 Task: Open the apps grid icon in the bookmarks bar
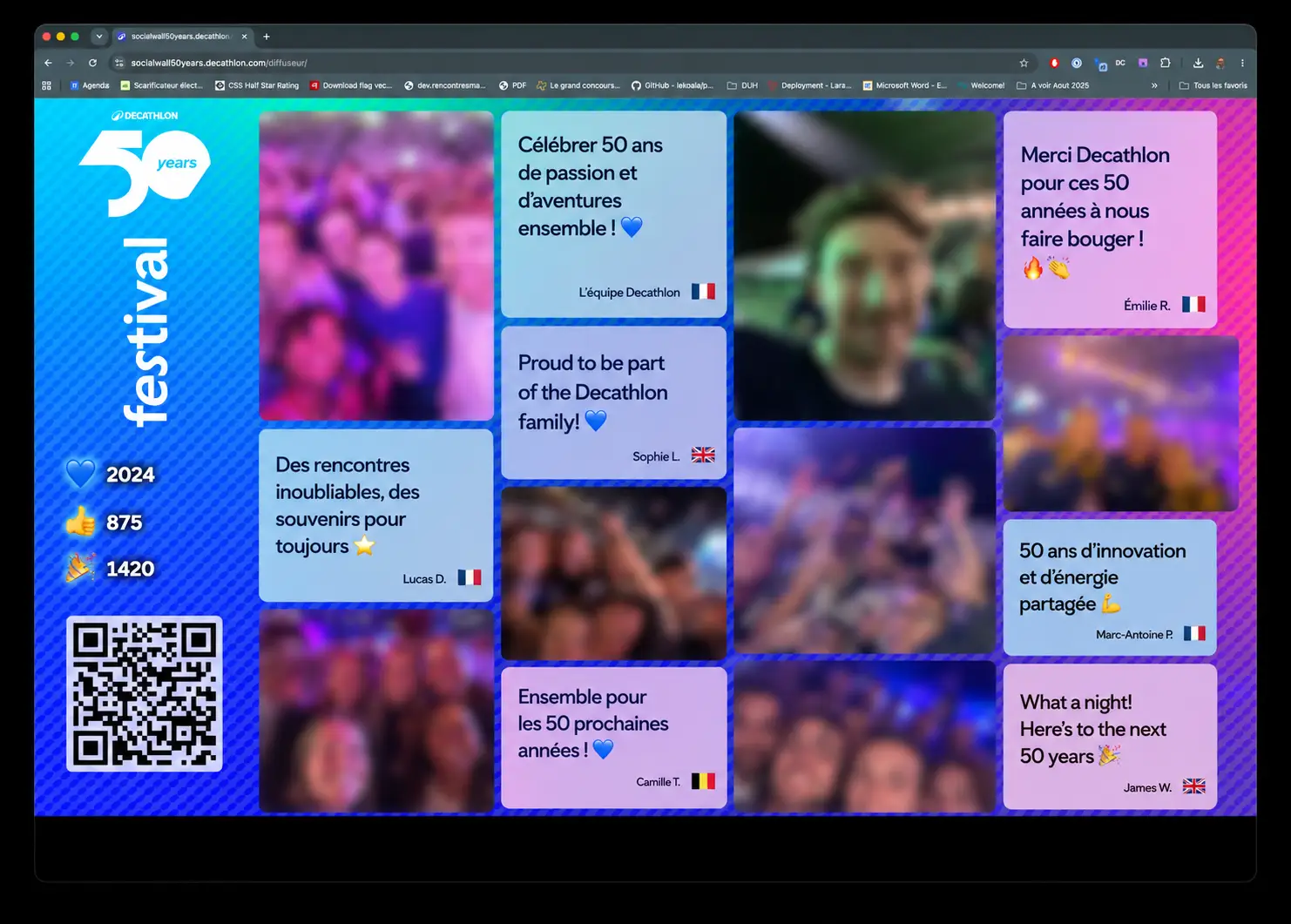coord(46,85)
